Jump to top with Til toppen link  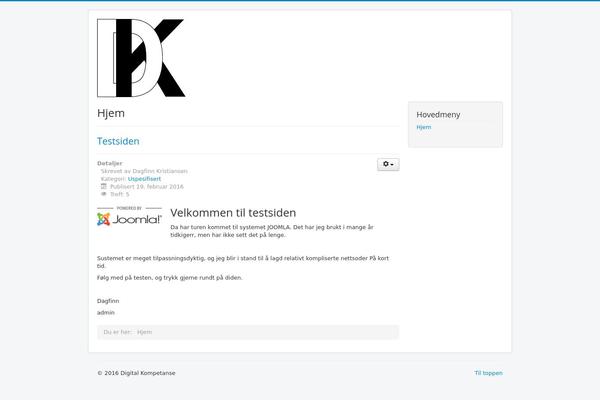(x=488, y=373)
